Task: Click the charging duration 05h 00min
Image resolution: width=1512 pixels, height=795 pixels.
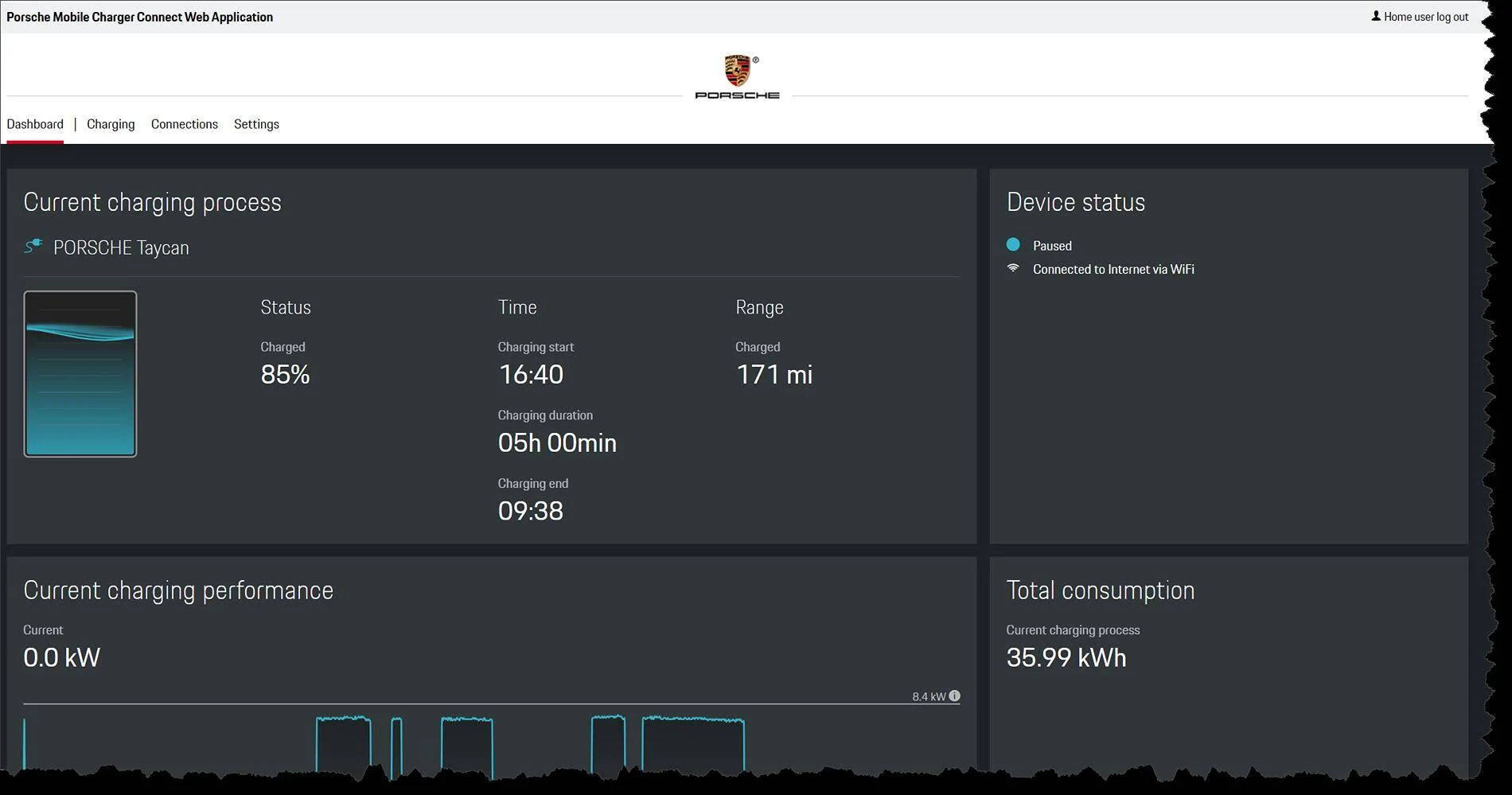Action: [557, 443]
